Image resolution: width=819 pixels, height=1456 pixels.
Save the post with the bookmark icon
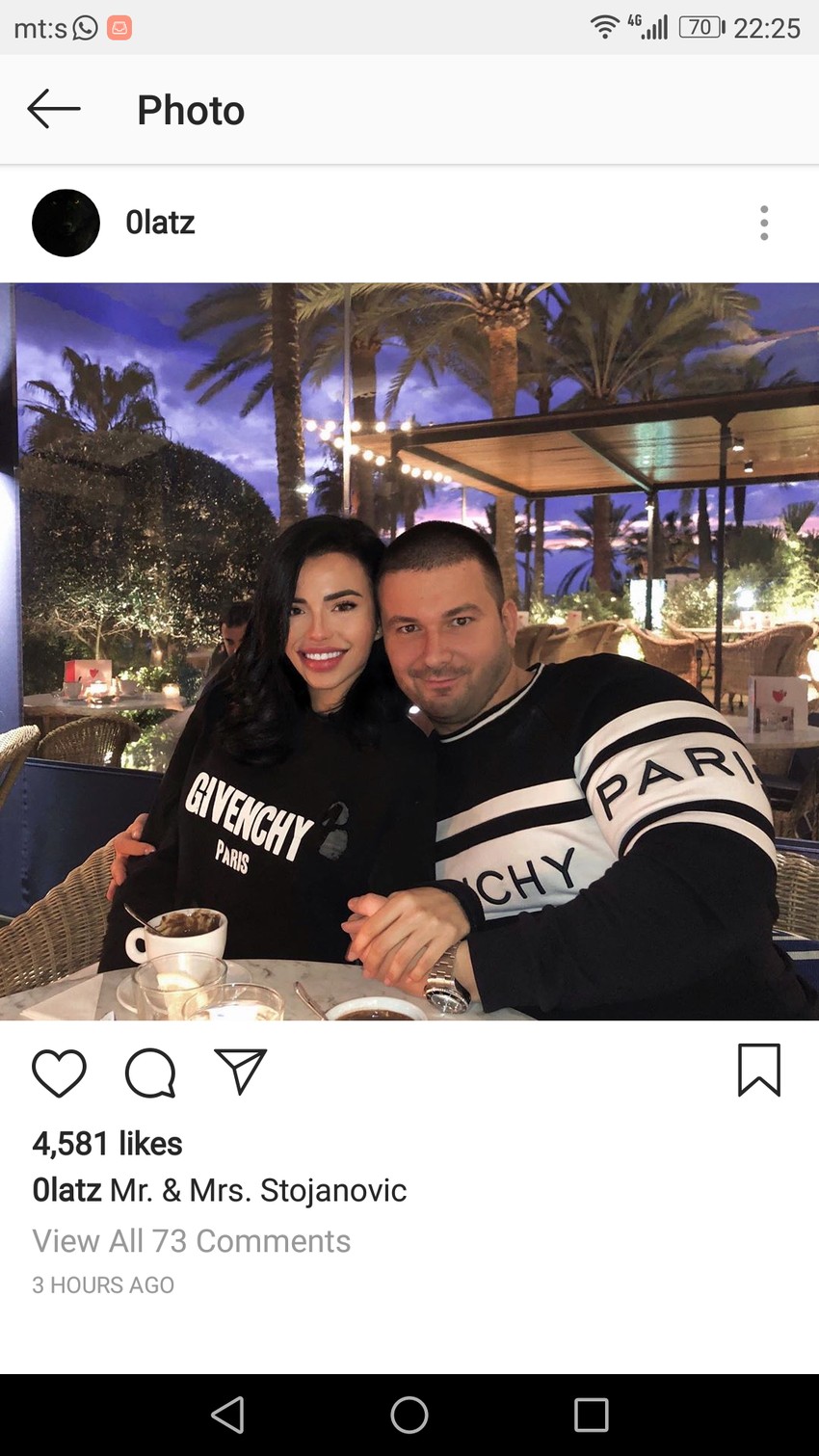[759, 1071]
